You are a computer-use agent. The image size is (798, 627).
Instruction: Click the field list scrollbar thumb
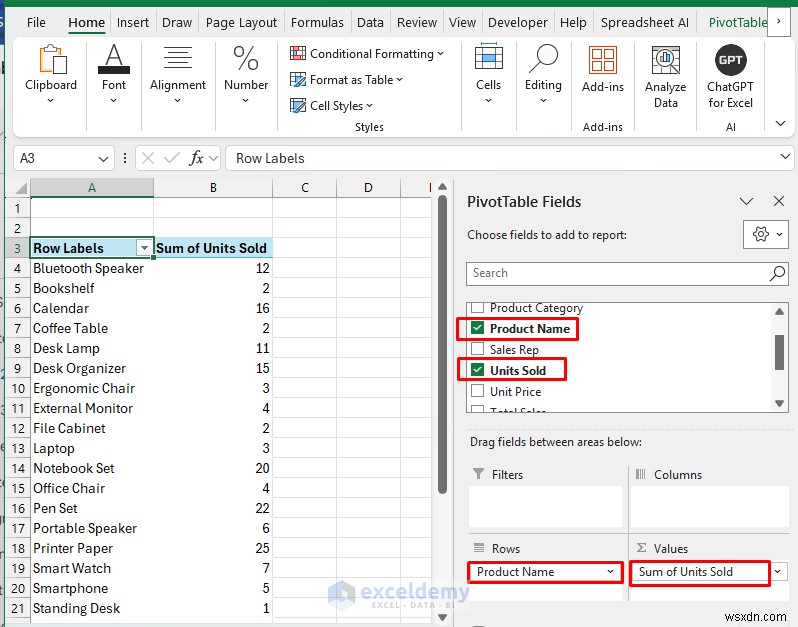pos(779,352)
